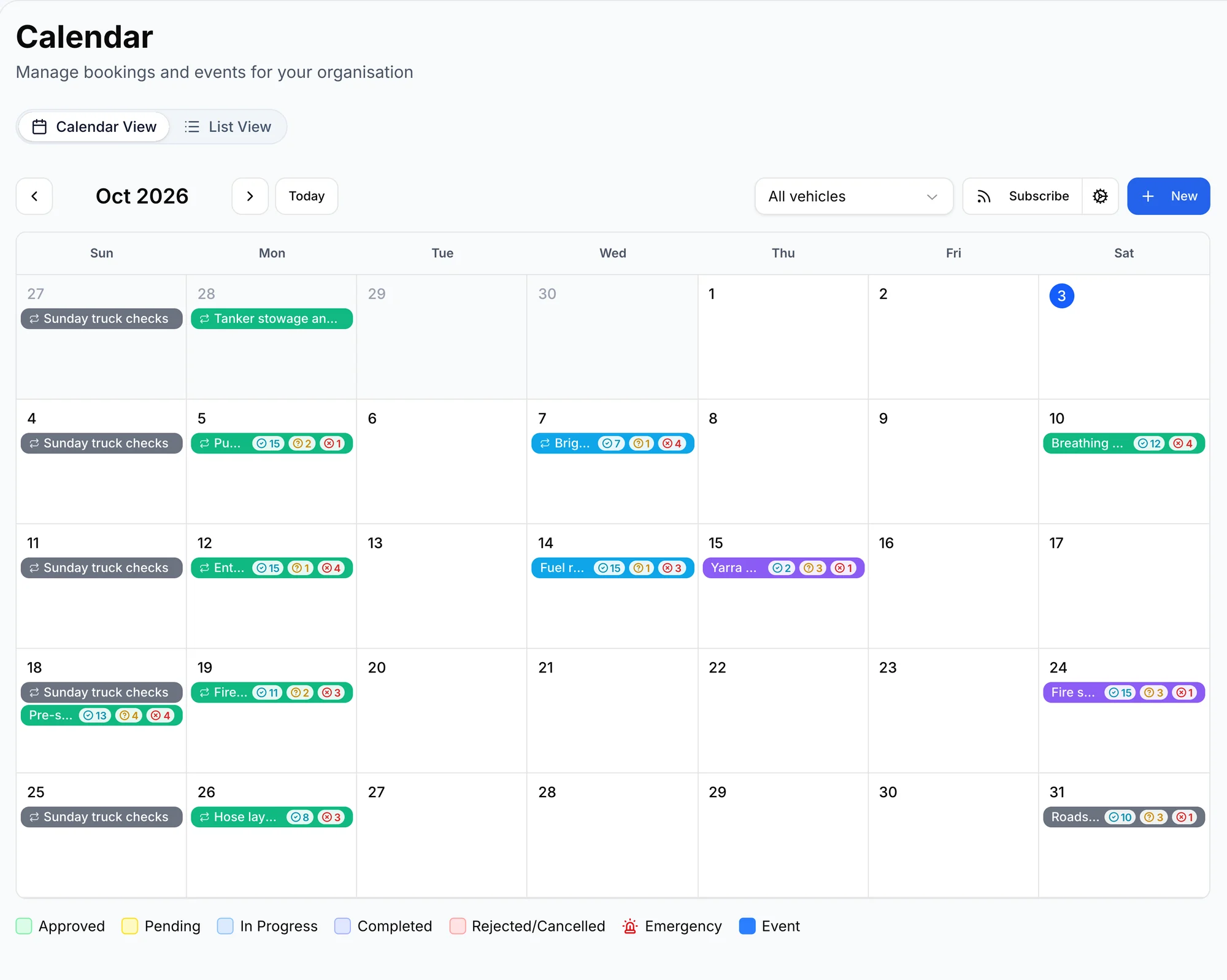Open Yarra event on October 15
Viewport: 1227px width, 980px height.
pos(783,568)
